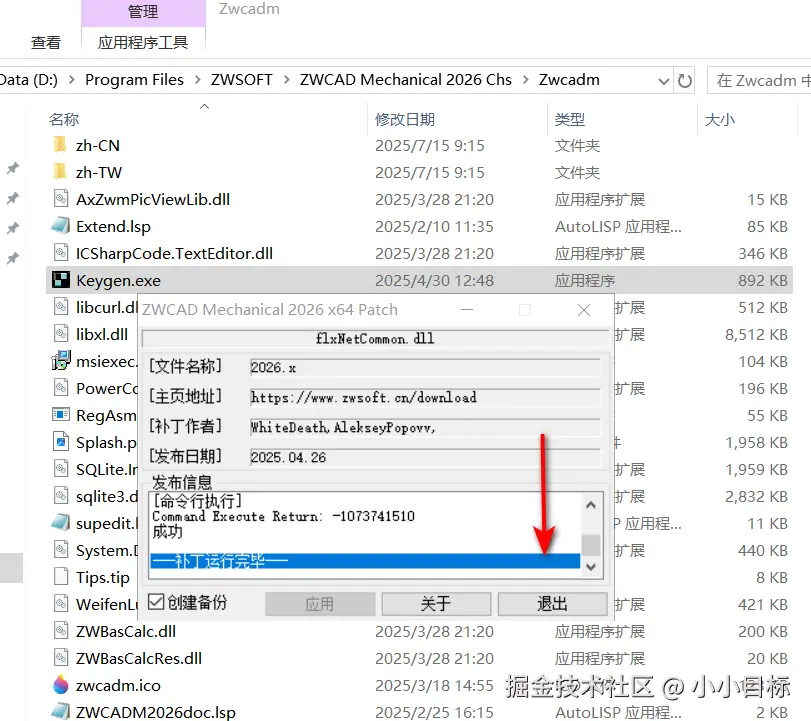The height and width of the screenshot is (721, 811).
Task: Click the libxl.dll file icon
Action: (x=61, y=334)
